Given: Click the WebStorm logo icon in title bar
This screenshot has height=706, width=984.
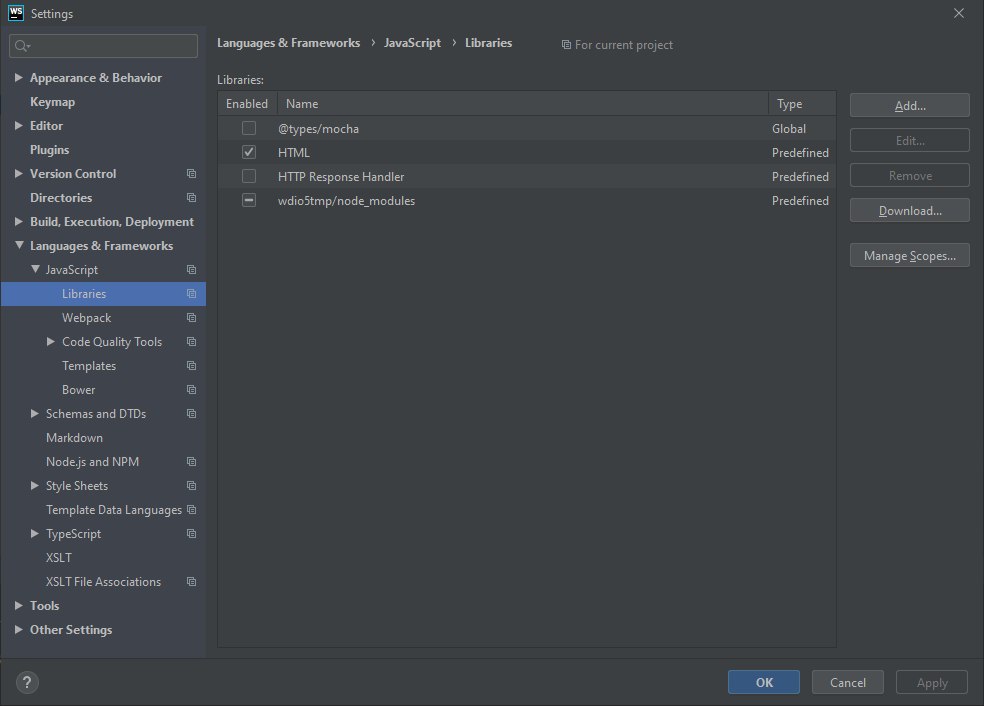Looking at the screenshot, I should point(16,13).
